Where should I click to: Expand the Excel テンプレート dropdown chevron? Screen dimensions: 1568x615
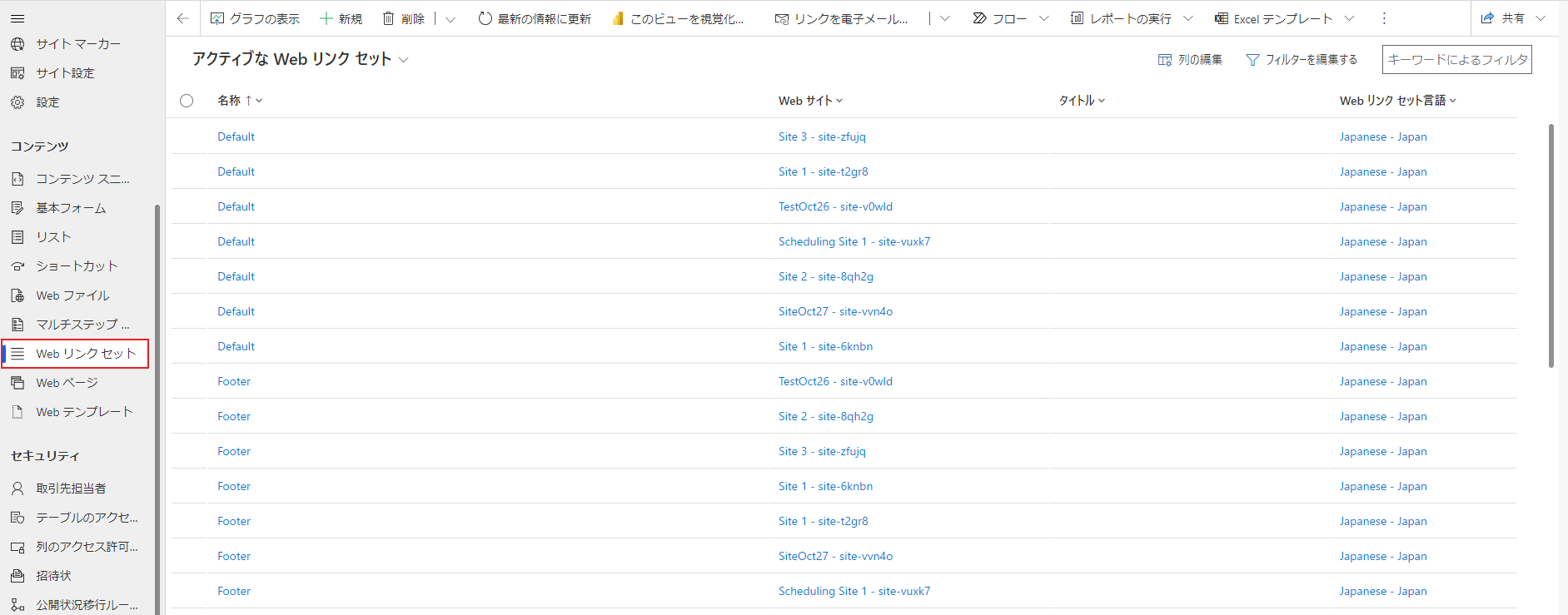[1349, 18]
